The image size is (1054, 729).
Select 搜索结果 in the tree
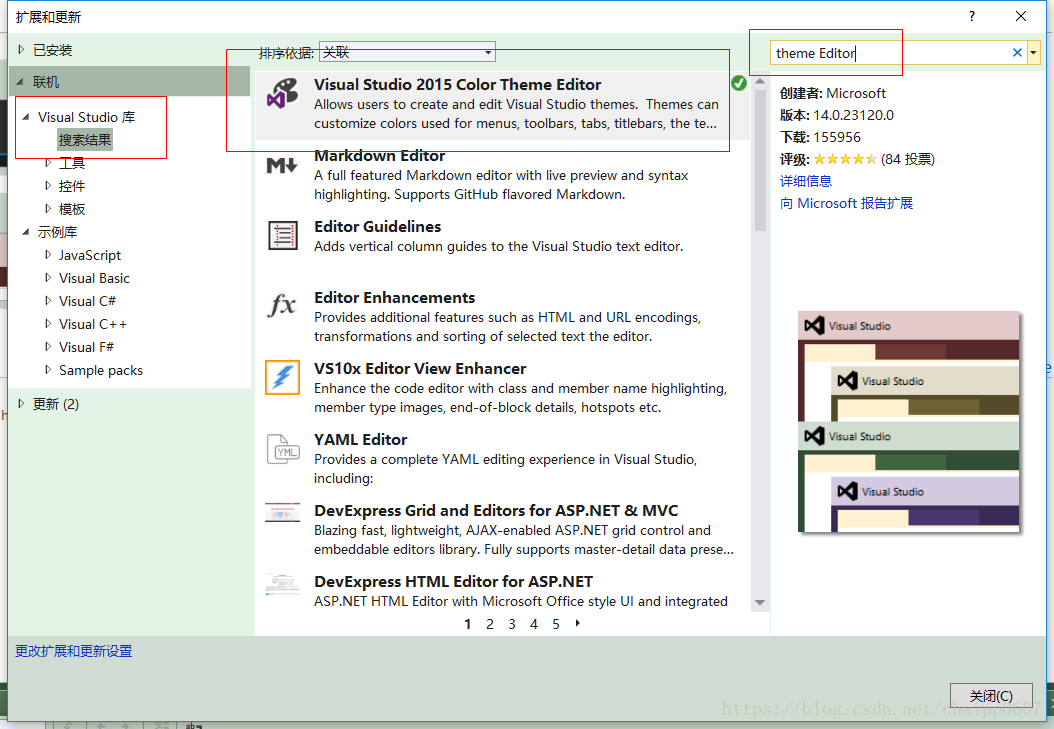point(85,140)
